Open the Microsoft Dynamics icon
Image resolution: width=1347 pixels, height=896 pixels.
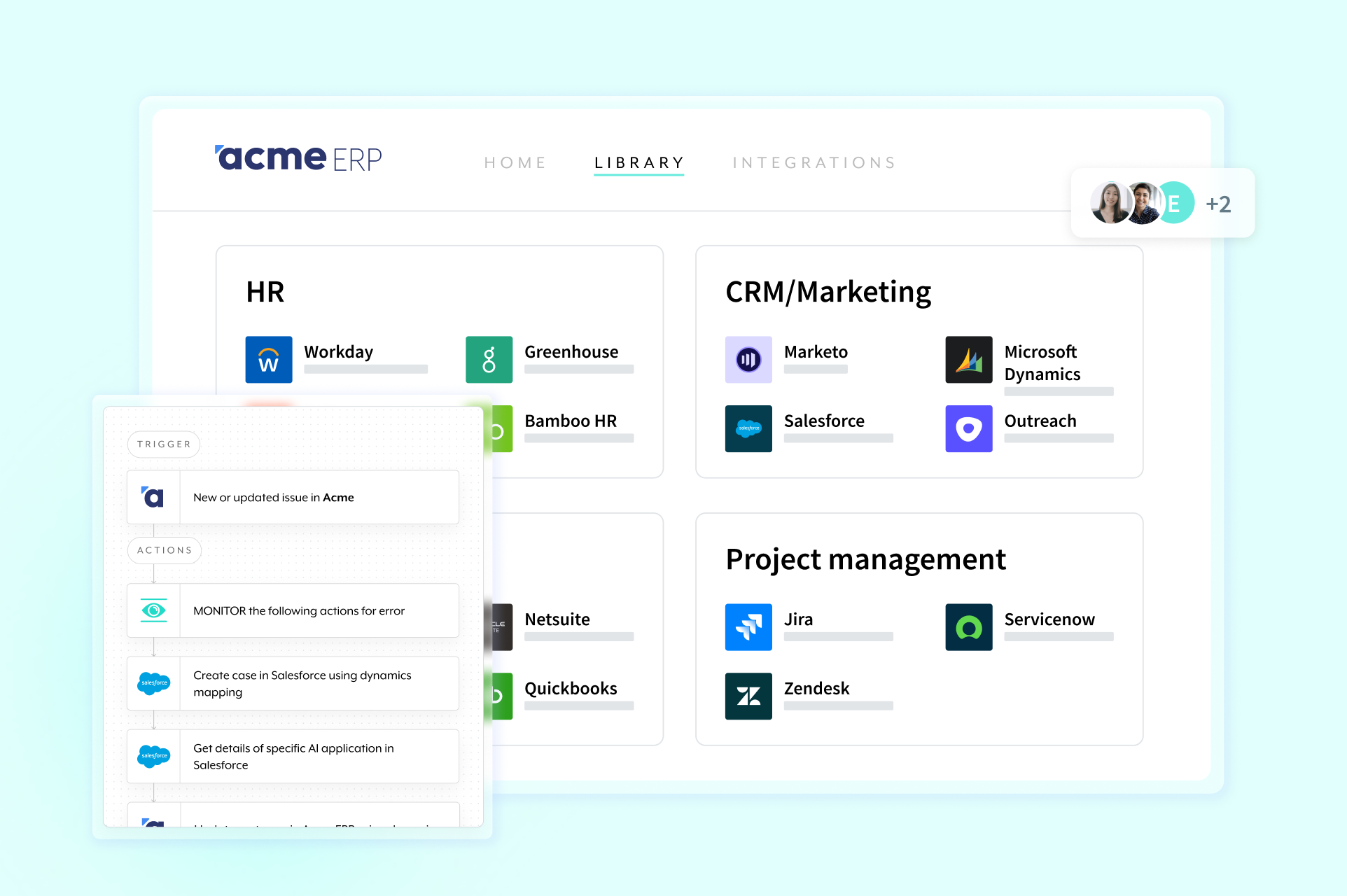[x=968, y=360]
